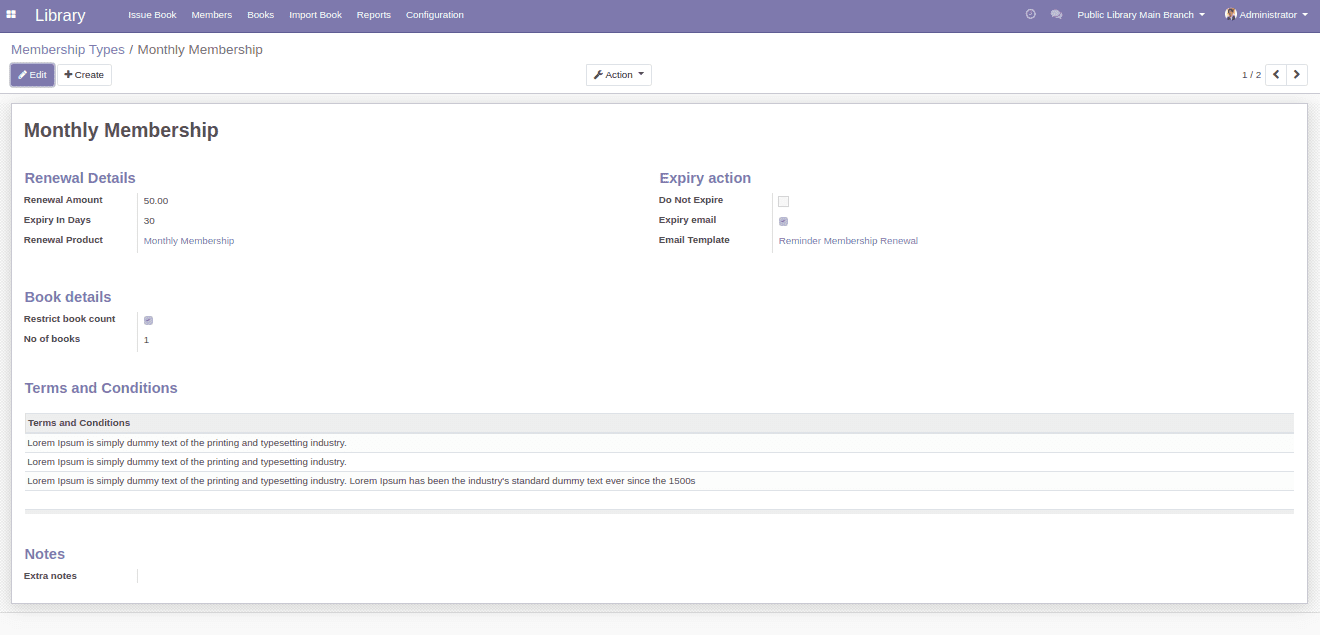This screenshot has width=1320, height=635.
Task: Click the Expiry action section heading
Action: tap(705, 178)
